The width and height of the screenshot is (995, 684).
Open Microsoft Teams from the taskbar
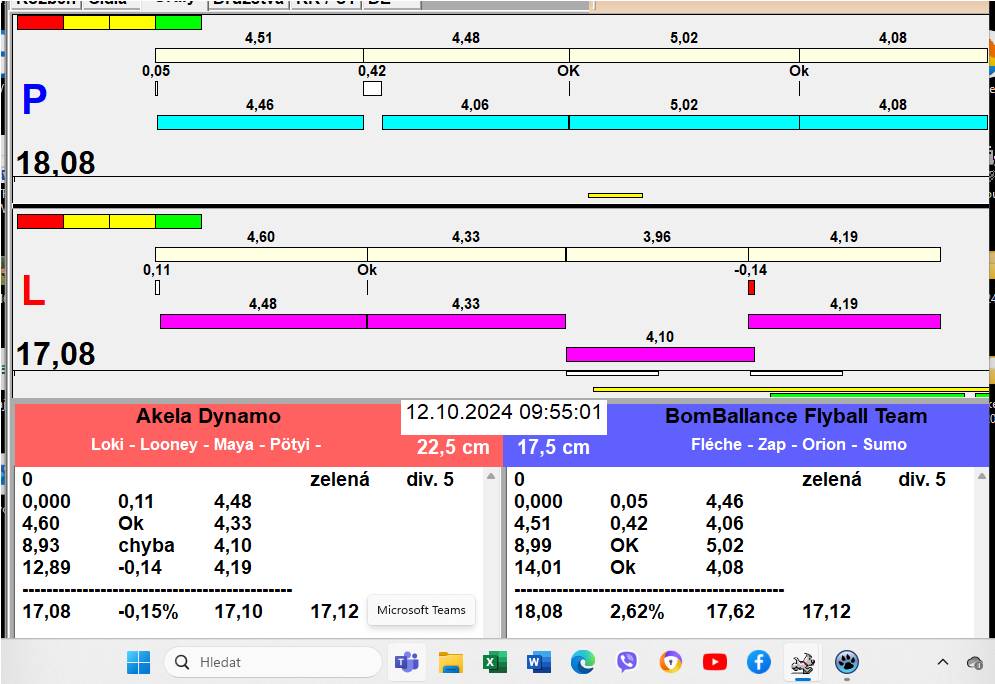[x=407, y=662]
